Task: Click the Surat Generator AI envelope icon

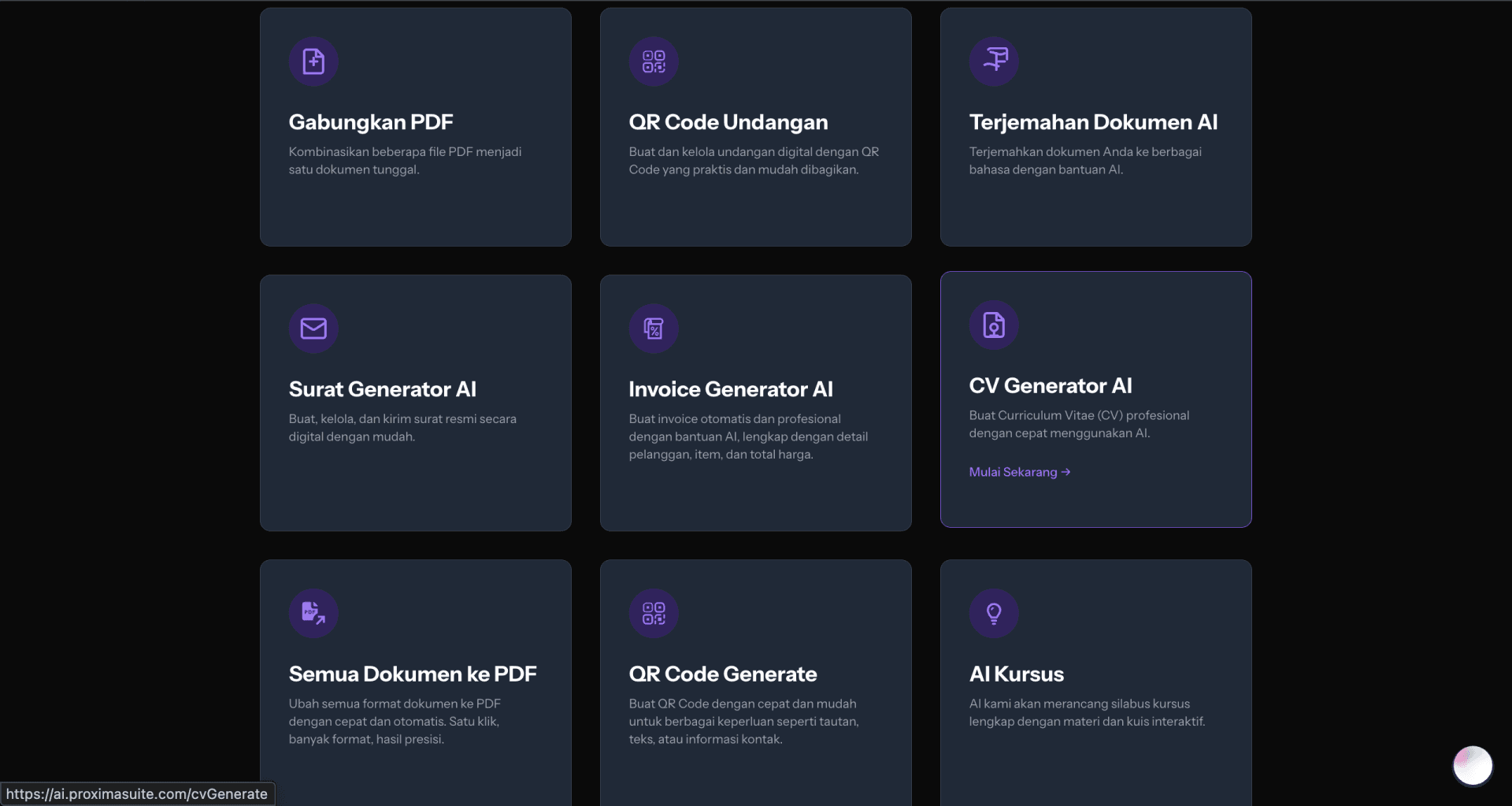Action: 313,329
